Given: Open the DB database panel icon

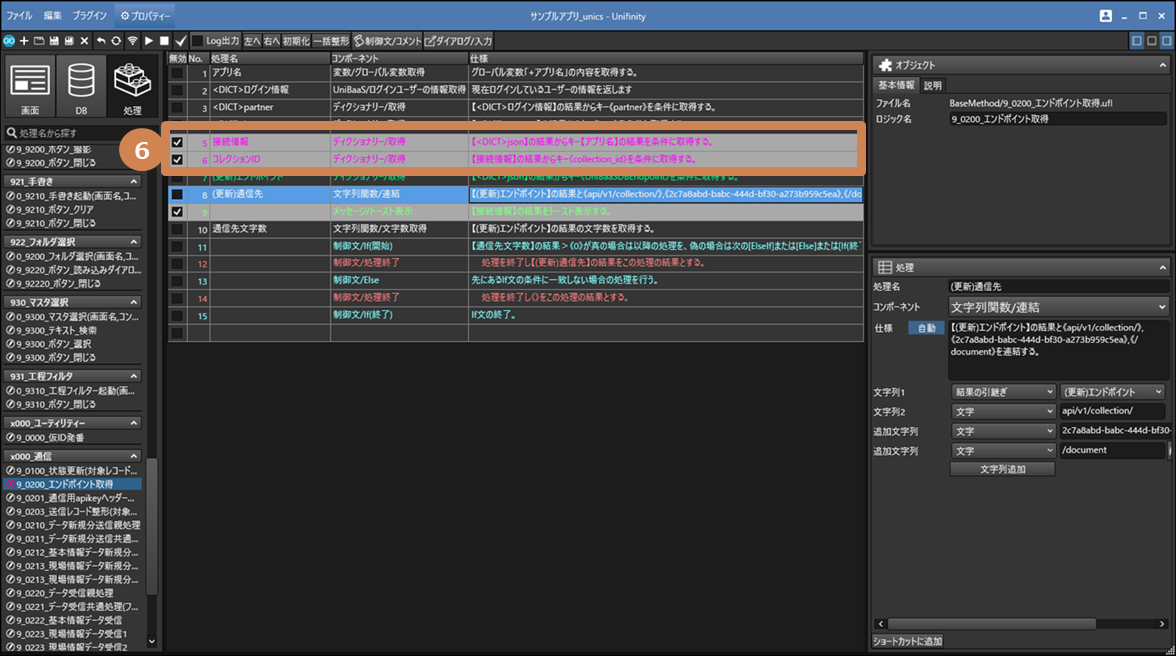Looking at the screenshot, I should (81, 87).
